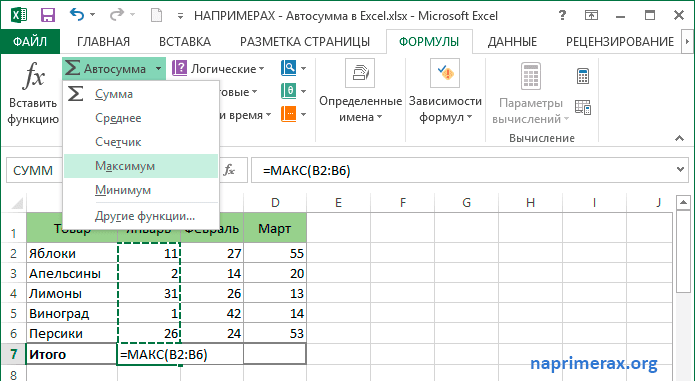Open the ФАЙЛ tab
695x381 pixels.
(x=30, y=42)
